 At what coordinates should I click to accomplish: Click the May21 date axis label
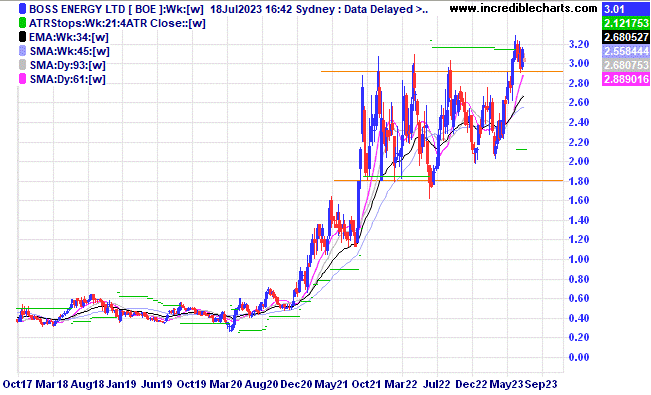pyautogui.click(x=331, y=384)
